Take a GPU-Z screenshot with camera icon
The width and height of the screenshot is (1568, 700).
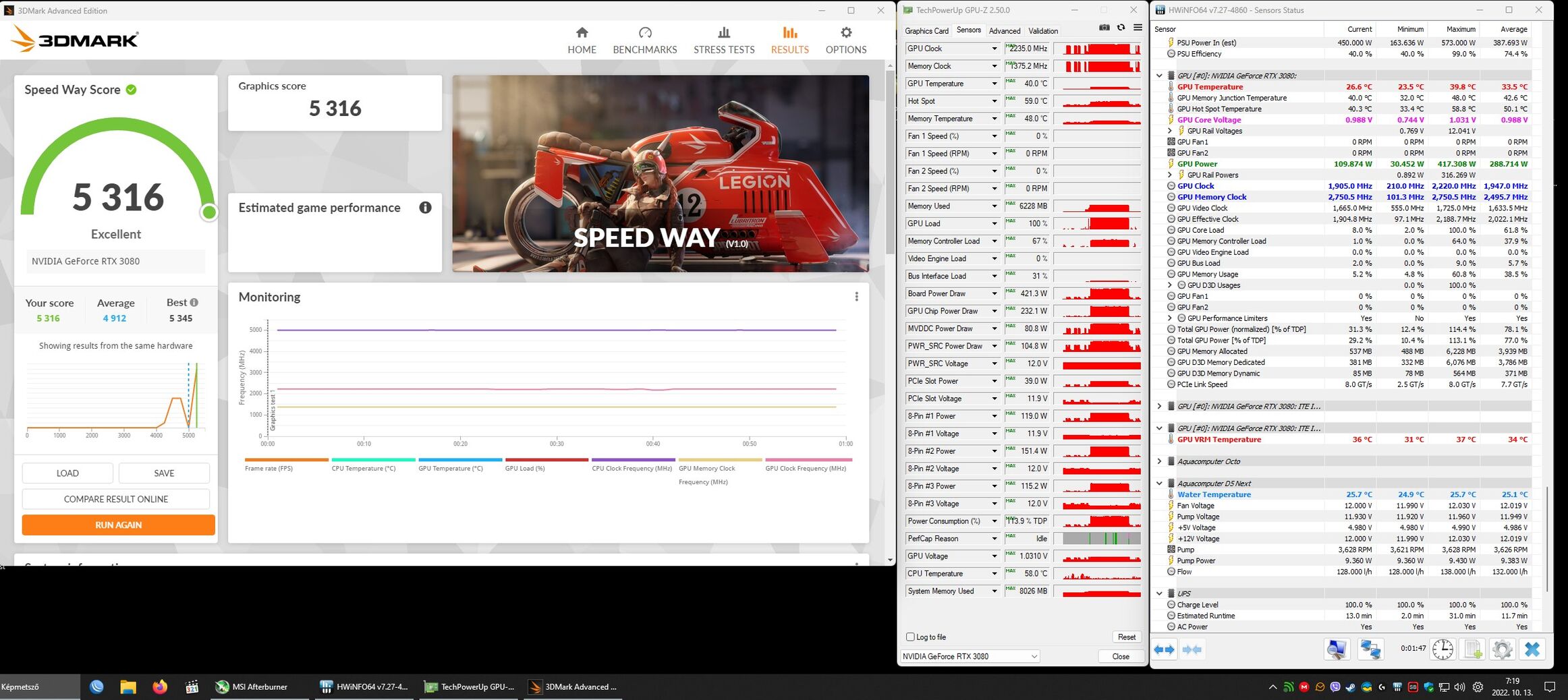(x=1104, y=28)
